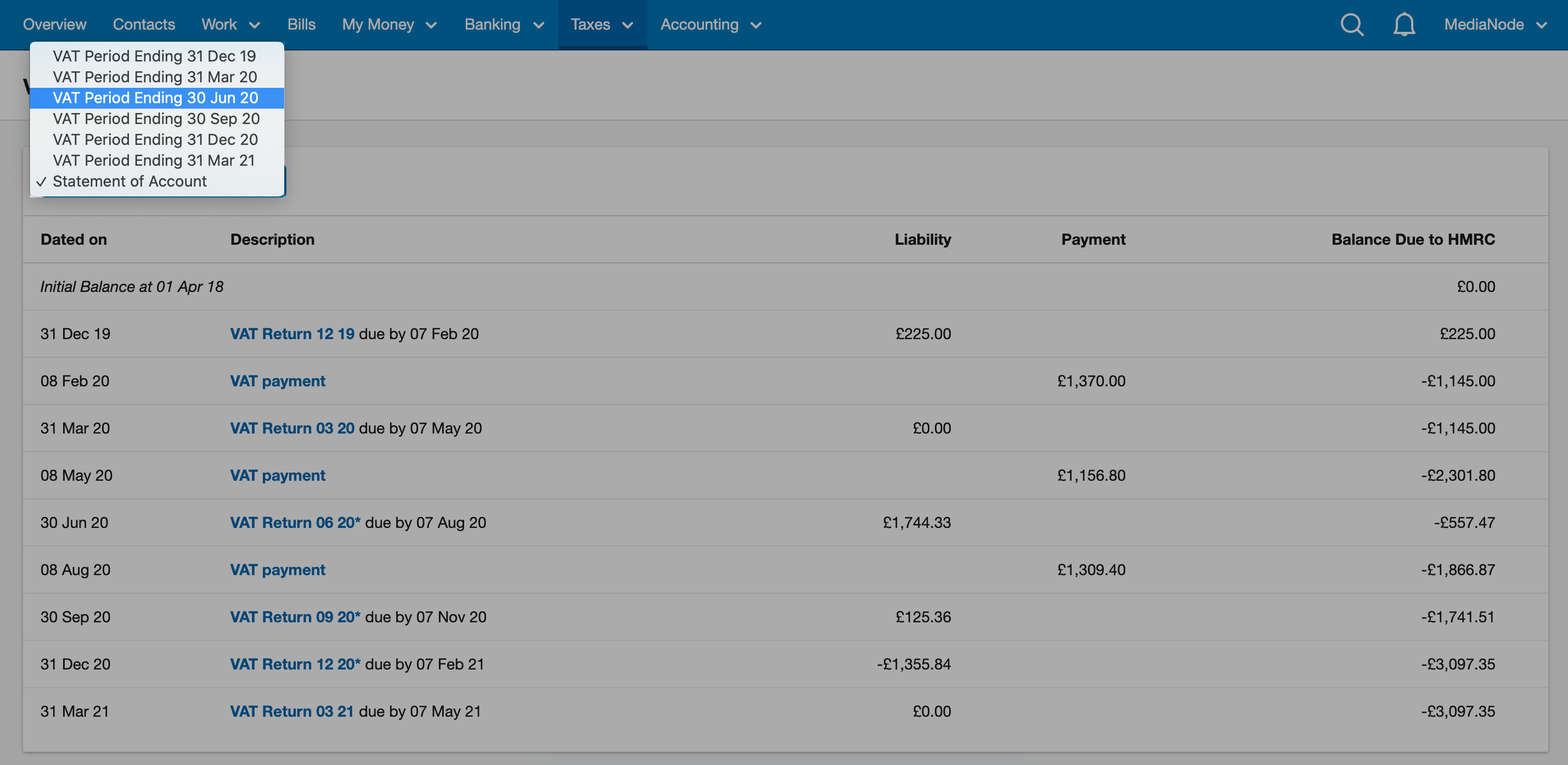
Task: Click the -£1,741.51 balance value
Action: pos(1458,617)
